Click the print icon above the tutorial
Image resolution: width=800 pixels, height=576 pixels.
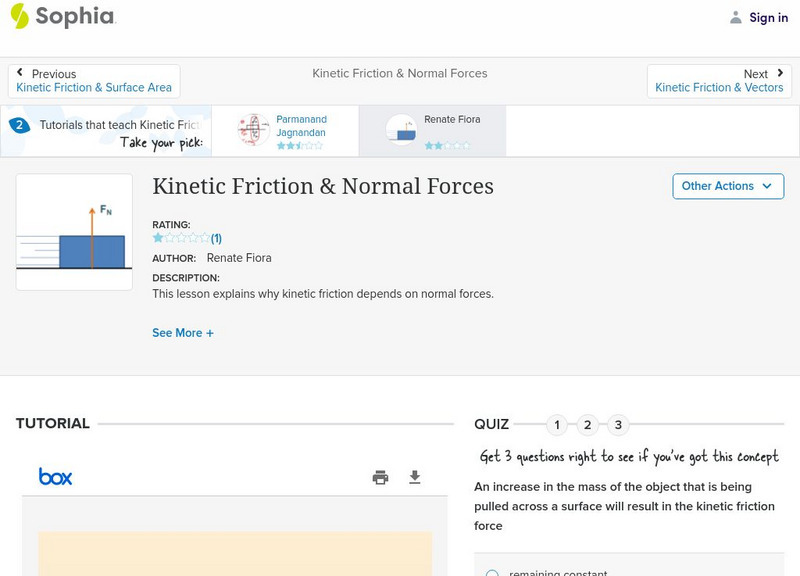pos(380,477)
